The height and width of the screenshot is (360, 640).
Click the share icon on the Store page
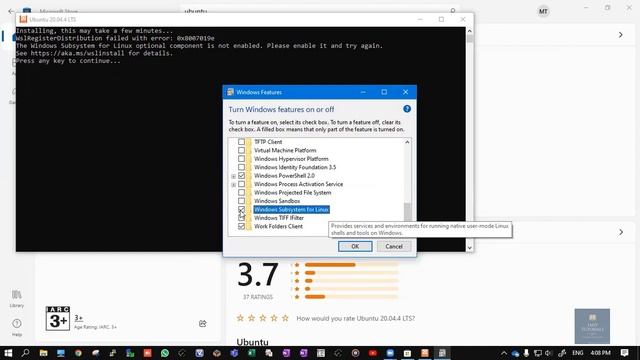(x=202, y=324)
